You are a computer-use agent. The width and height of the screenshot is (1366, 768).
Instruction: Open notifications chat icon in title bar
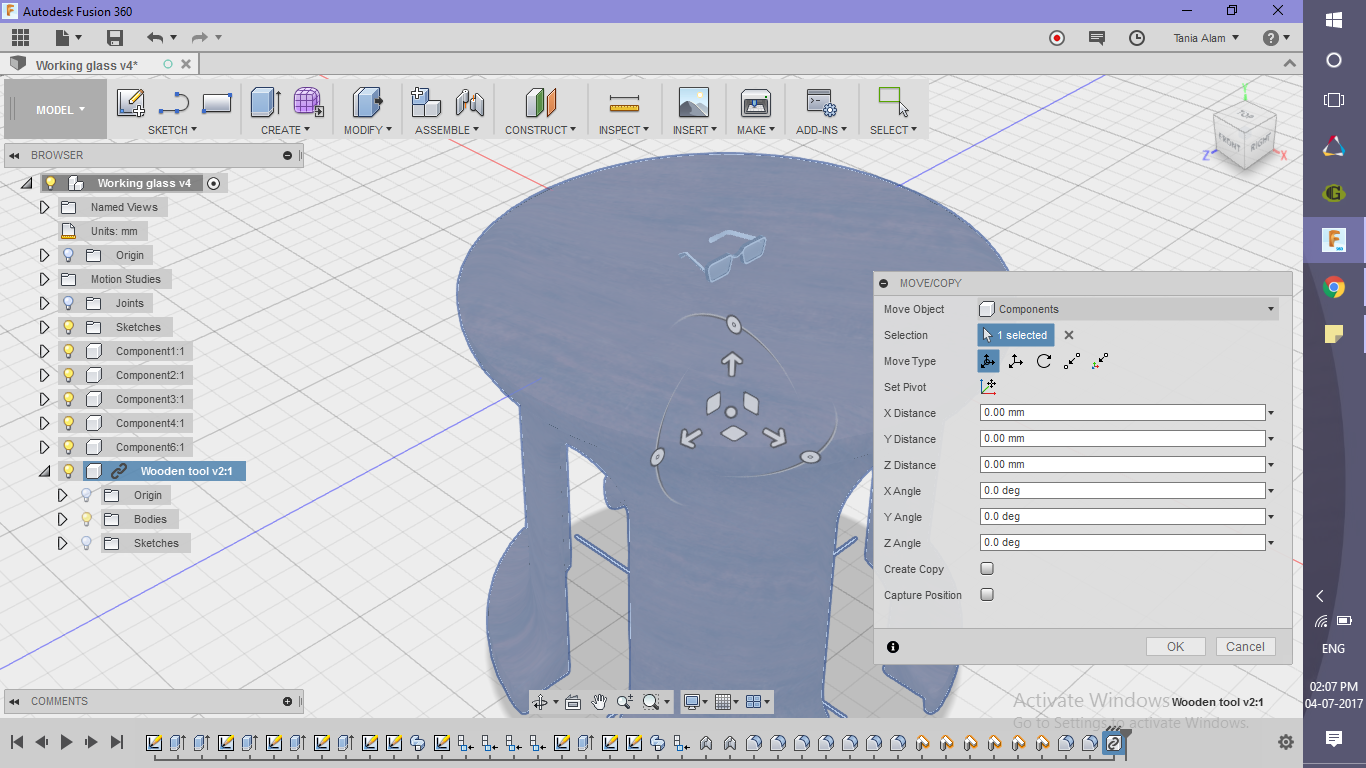(x=1097, y=38)
